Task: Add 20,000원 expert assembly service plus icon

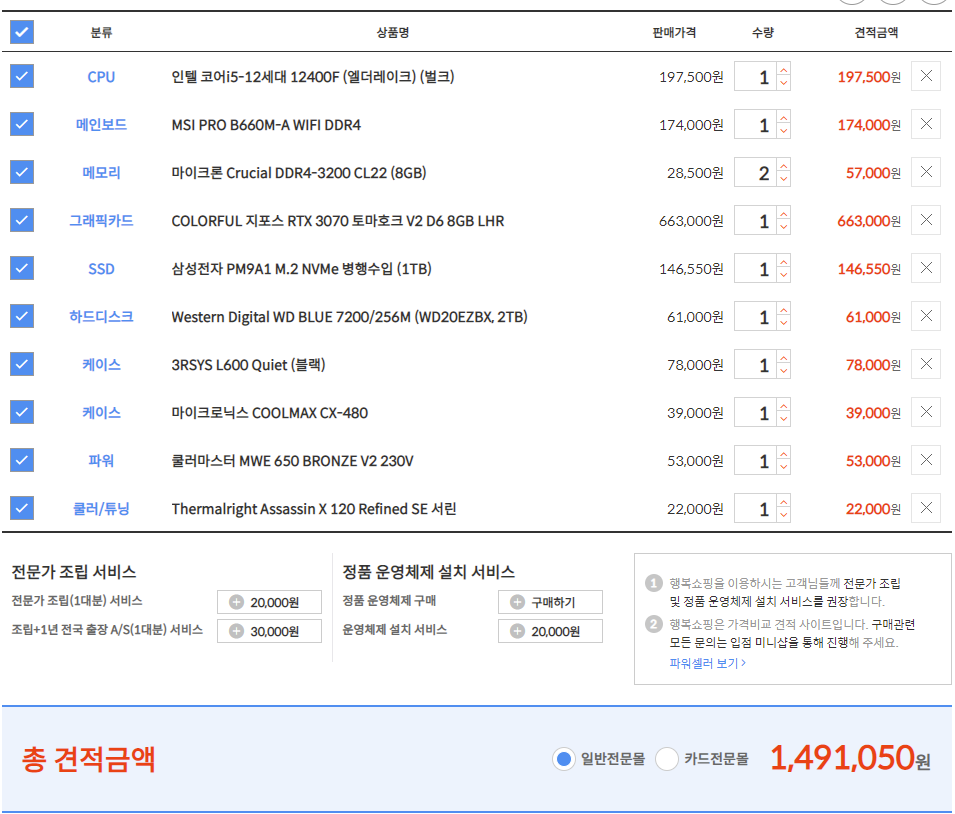Action: click(237, 602)
